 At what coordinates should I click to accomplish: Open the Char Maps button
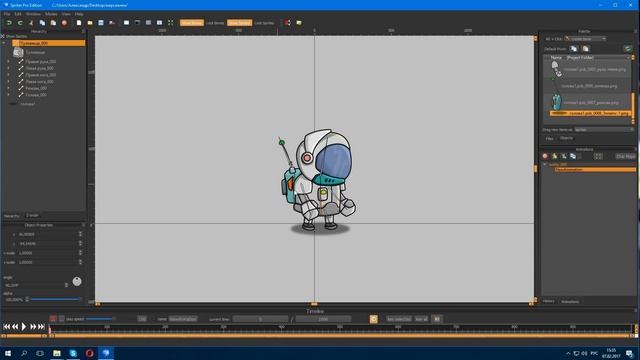click(x=625, y=156)
